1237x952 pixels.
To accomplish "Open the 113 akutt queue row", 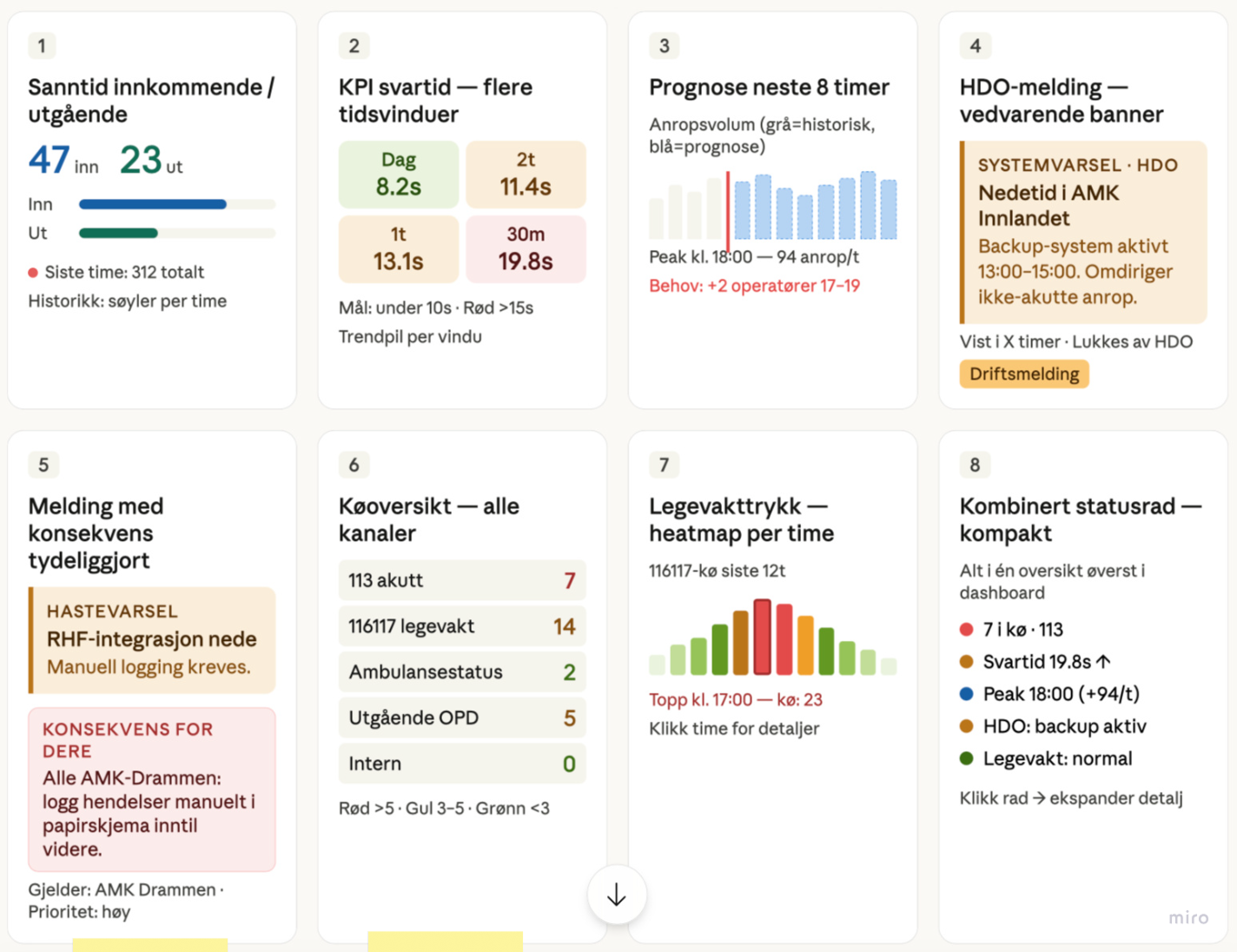I will click(x=462, y=580).
